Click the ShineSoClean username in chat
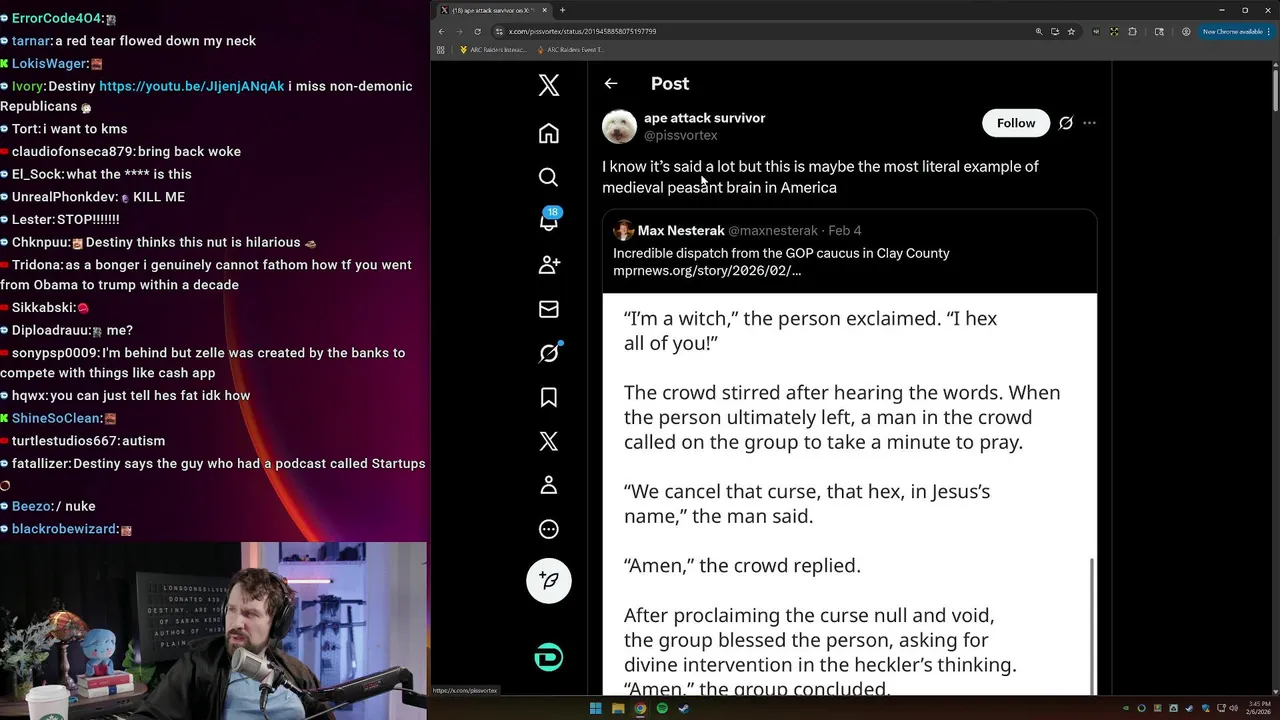Screen dimensions: 1280x720 tap(56, 418)
